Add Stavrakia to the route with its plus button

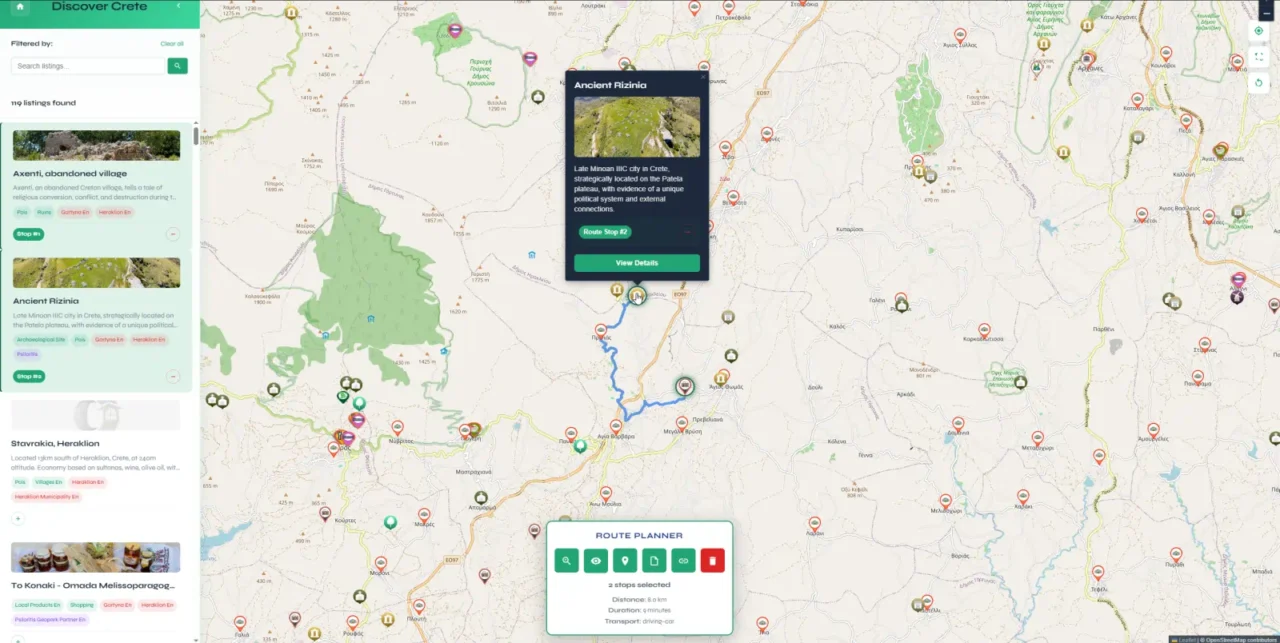tap(18, 518)
